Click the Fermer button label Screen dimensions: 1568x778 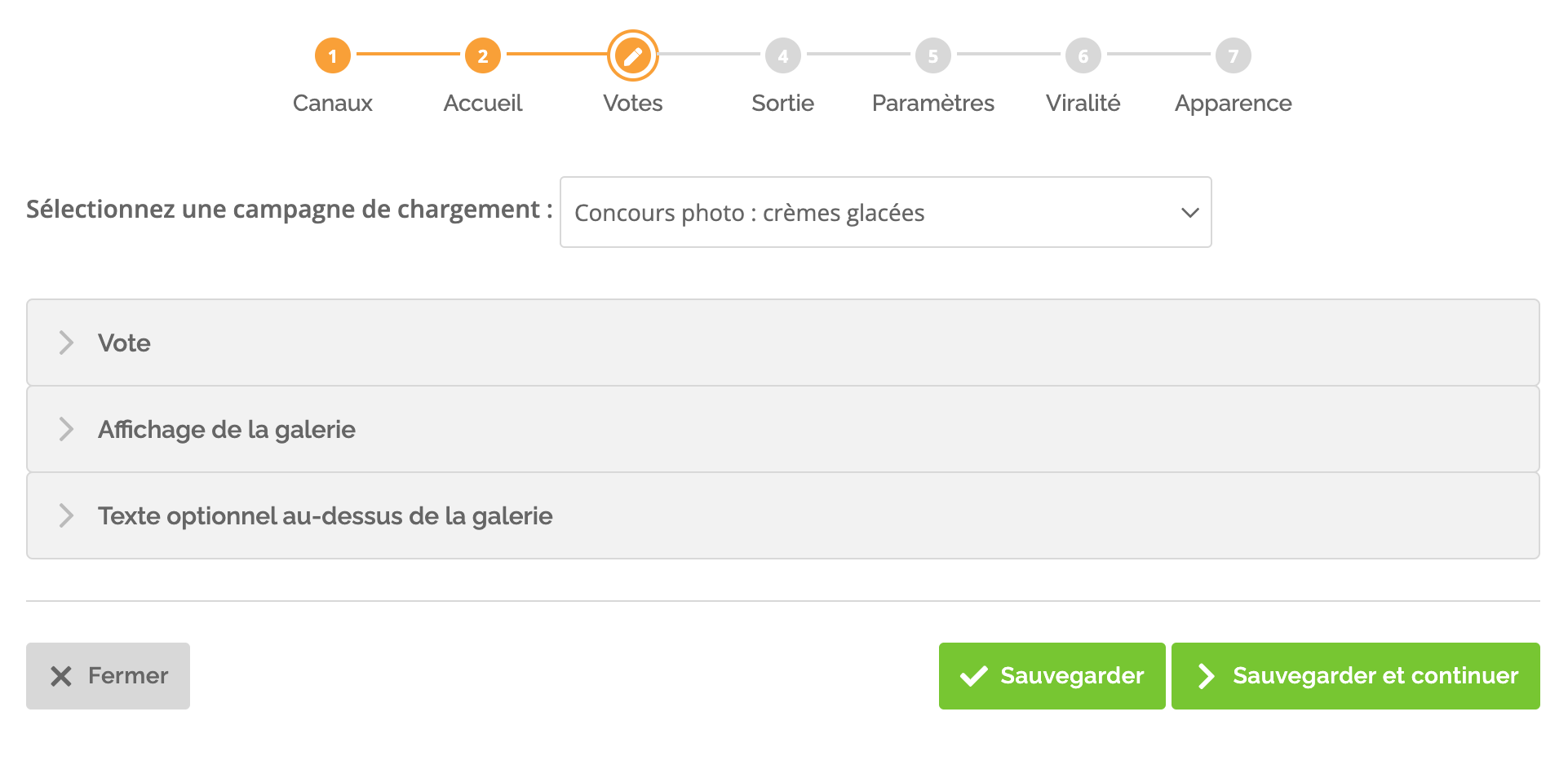tap(128, 676)
